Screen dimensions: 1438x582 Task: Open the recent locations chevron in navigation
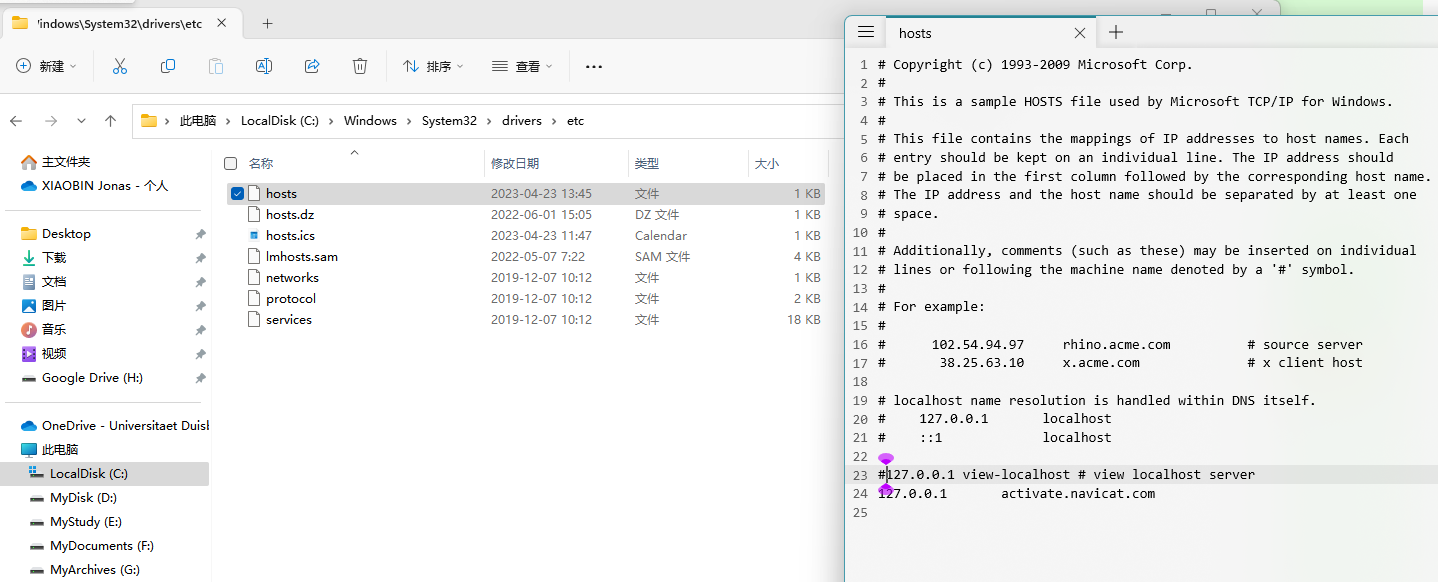click(81, 121)
